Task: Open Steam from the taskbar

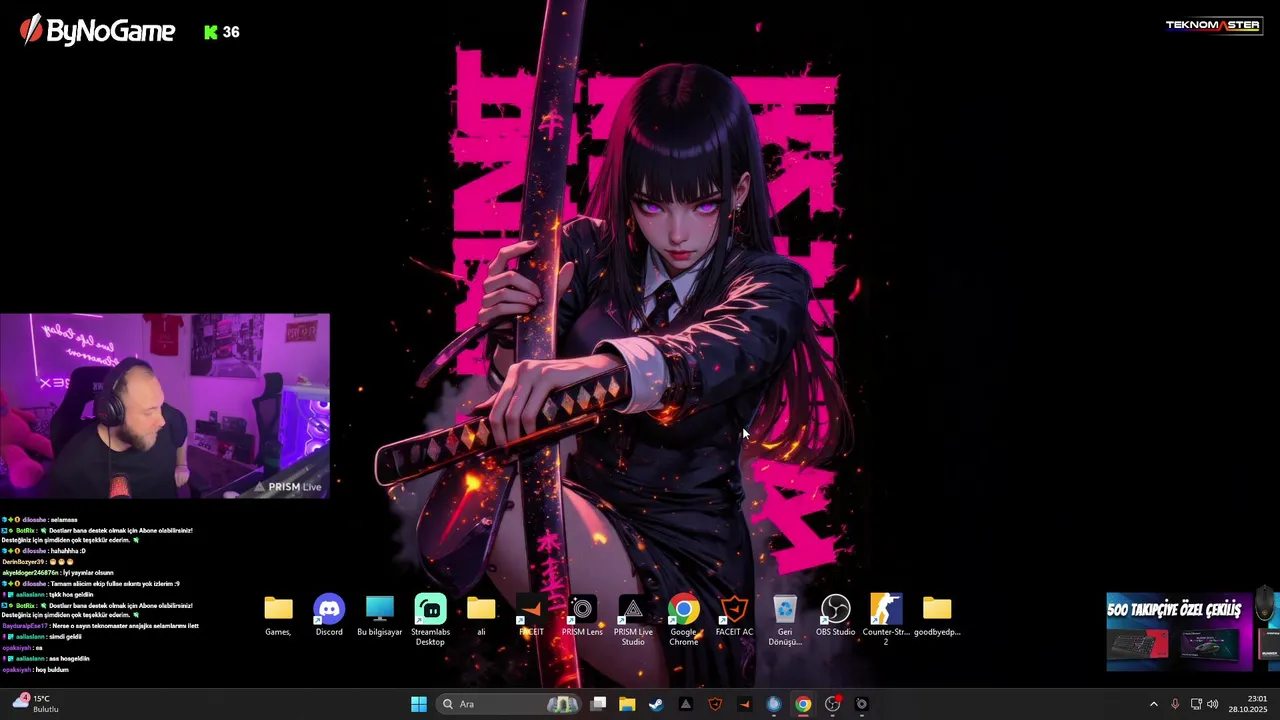Action: pos(656,704)
